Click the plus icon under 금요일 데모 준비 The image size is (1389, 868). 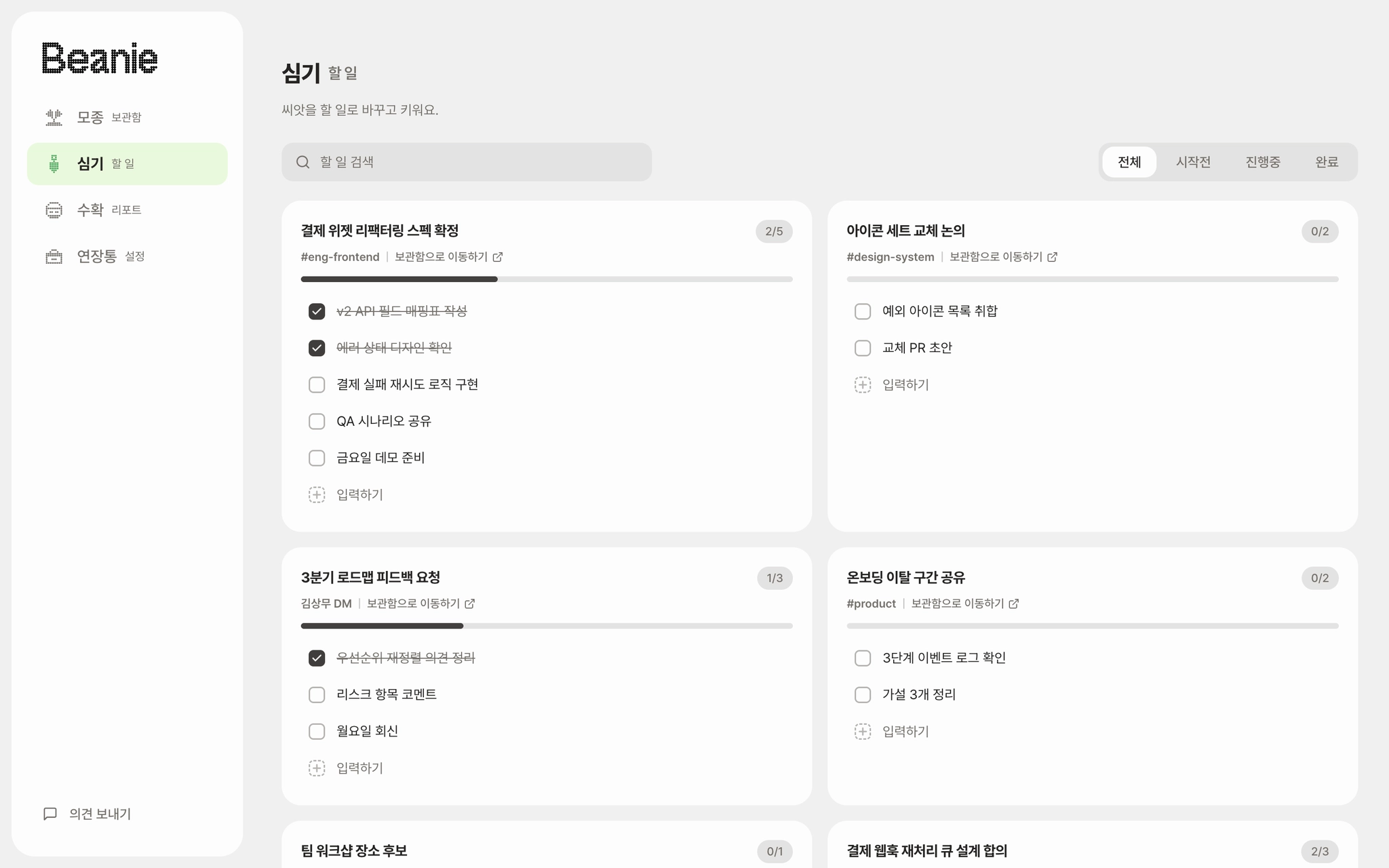coord(317,495)
